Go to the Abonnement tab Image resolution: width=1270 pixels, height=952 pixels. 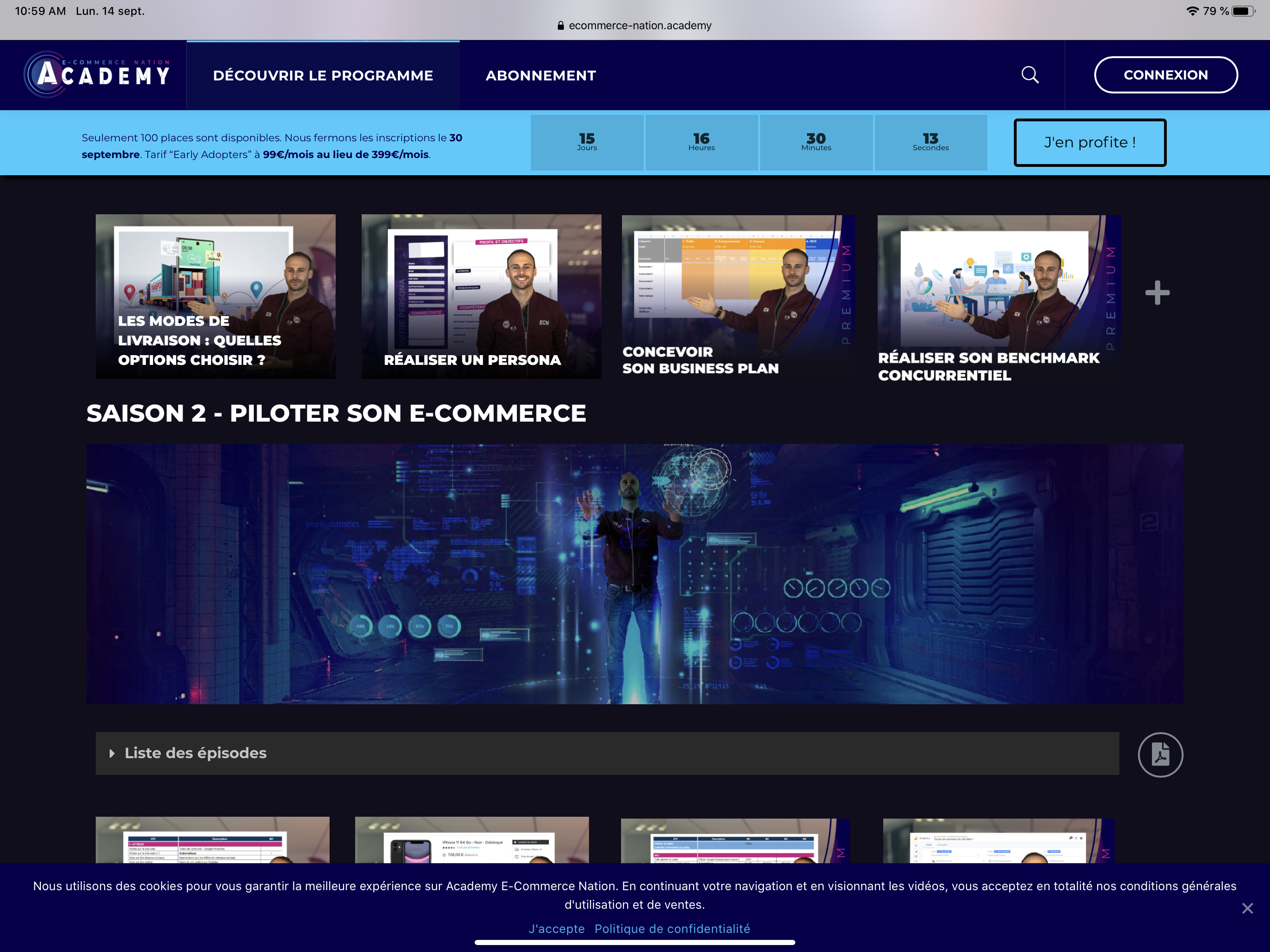pos(540,75)
